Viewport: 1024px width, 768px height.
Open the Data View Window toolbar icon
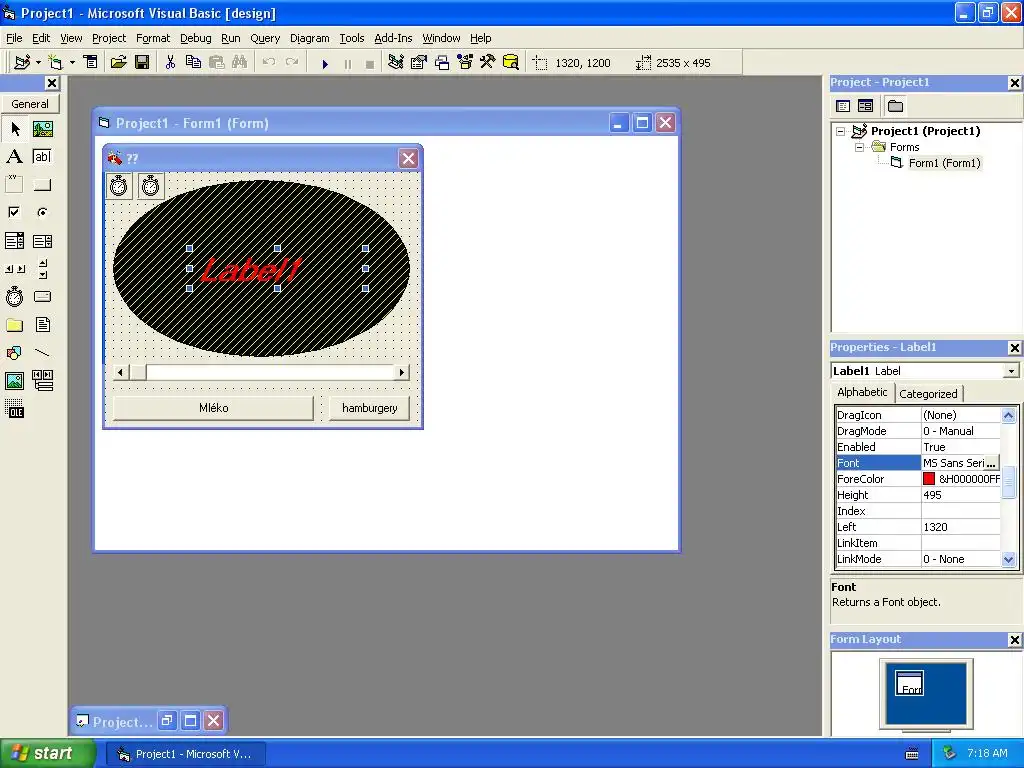(511, 63)
